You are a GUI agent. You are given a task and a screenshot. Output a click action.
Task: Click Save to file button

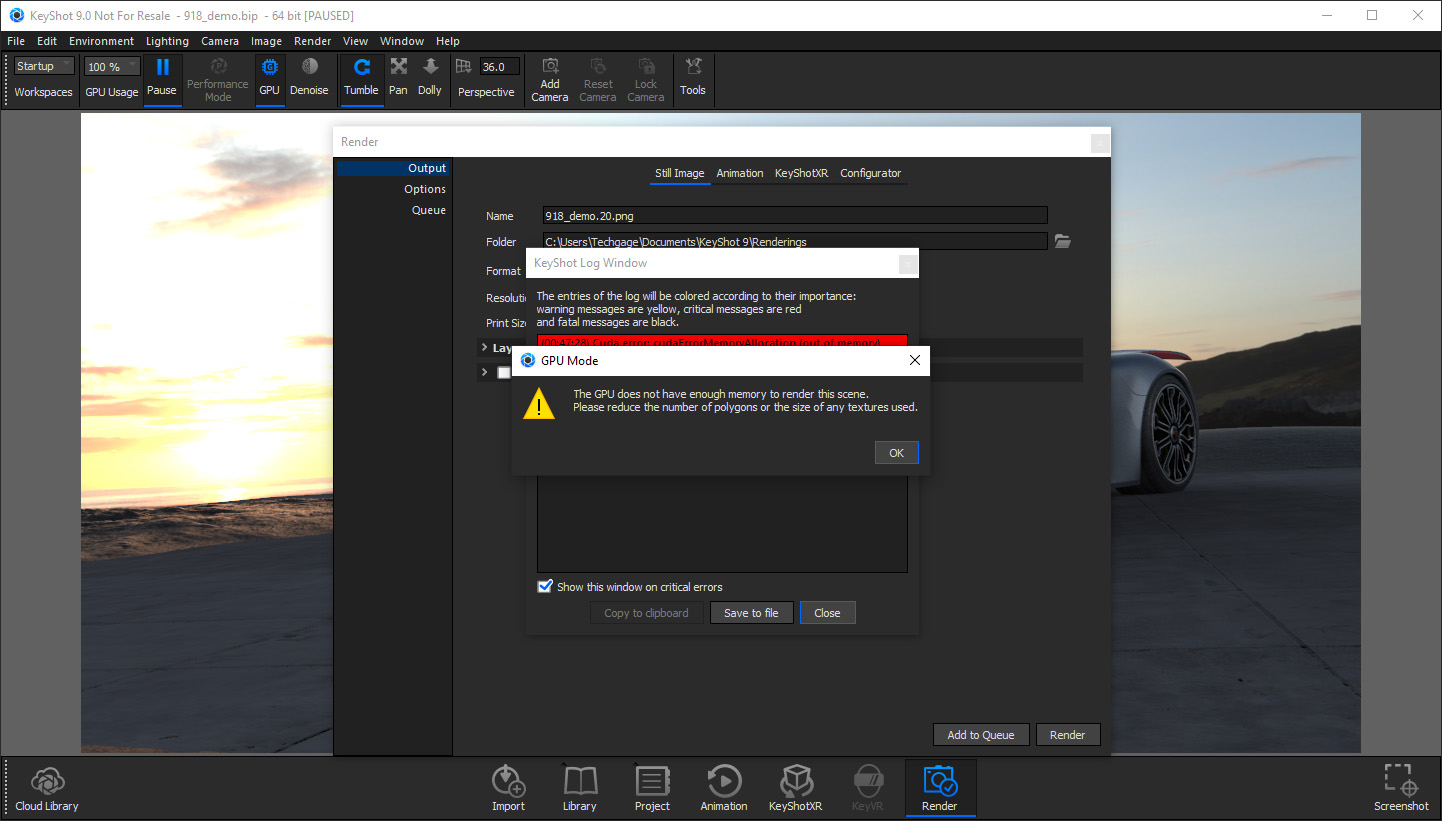tap(751, 613)
